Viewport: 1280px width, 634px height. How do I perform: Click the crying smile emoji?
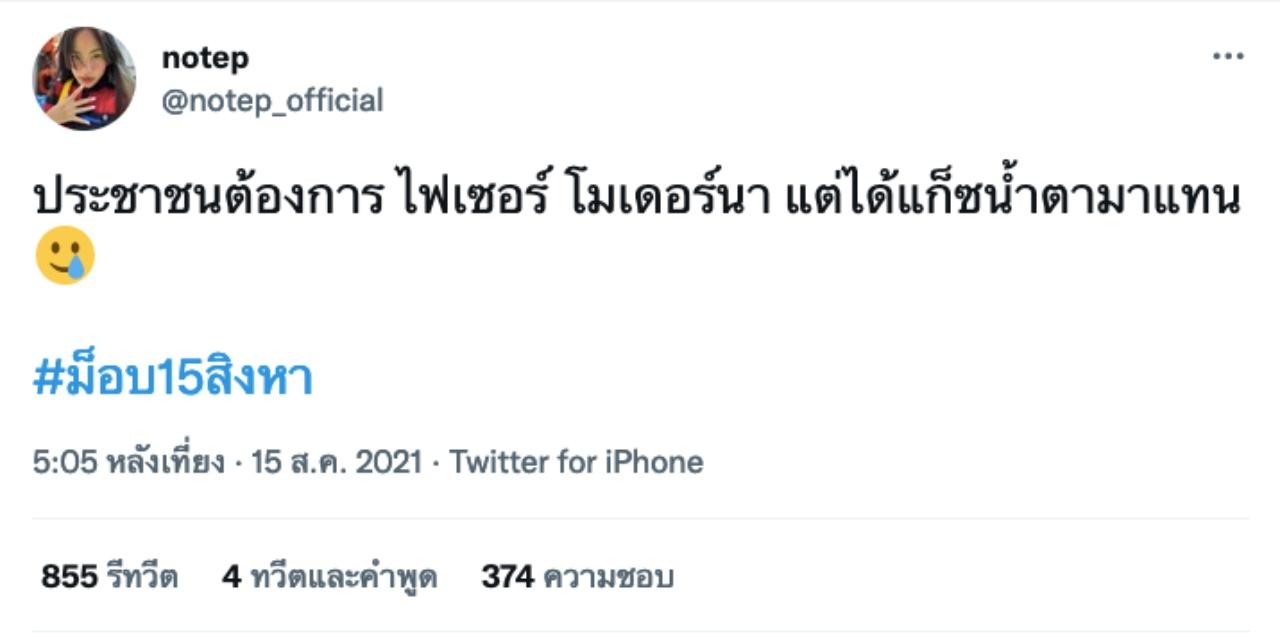65,256
